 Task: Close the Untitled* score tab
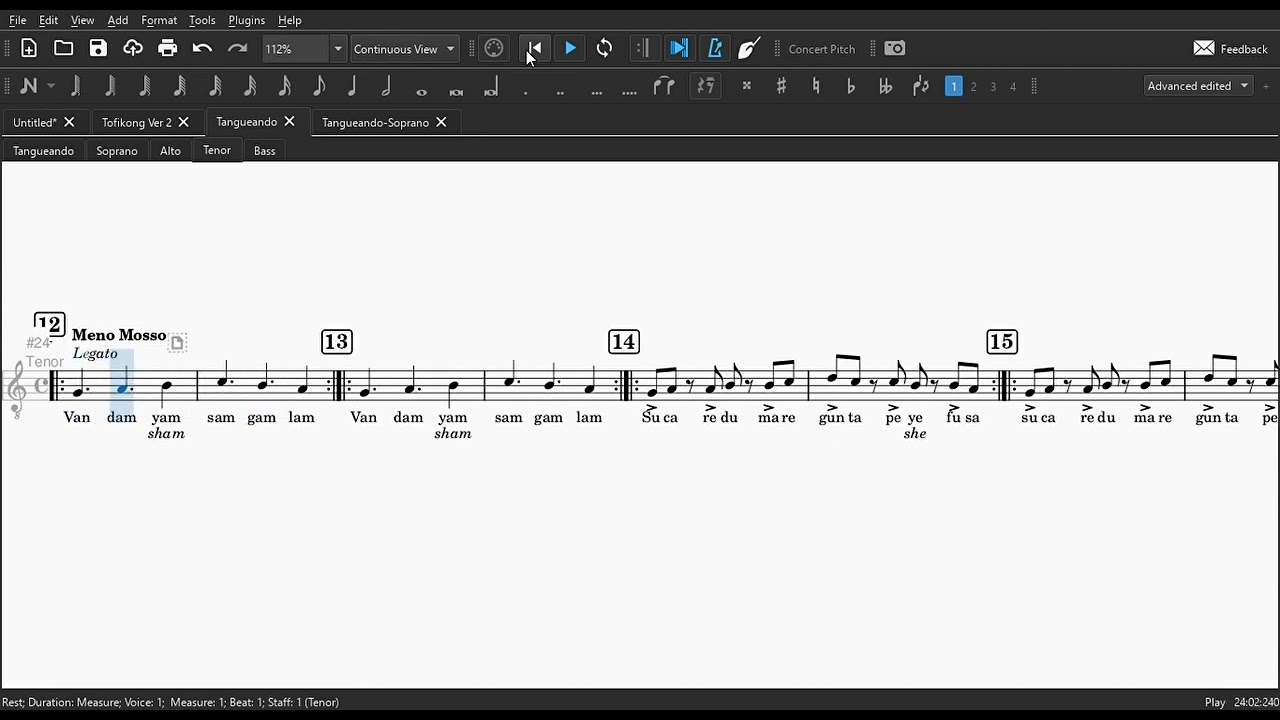point(69,122)
